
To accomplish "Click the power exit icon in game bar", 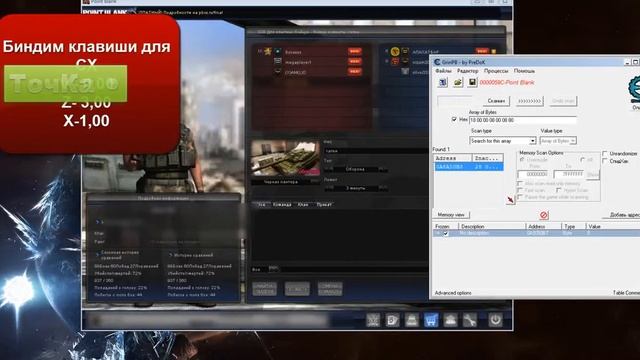I will tap(495, 320).
